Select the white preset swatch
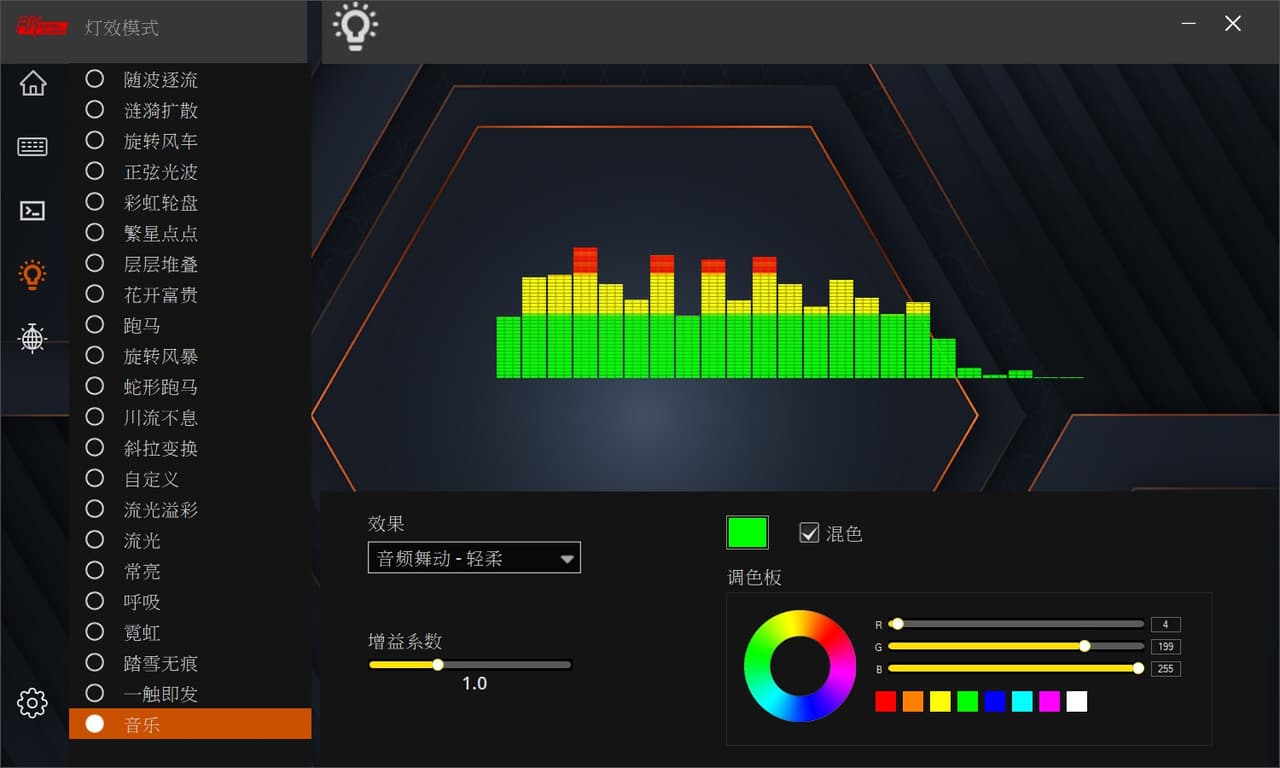This screenshot has height=768, width=1280. click(x=1076, y=701)
